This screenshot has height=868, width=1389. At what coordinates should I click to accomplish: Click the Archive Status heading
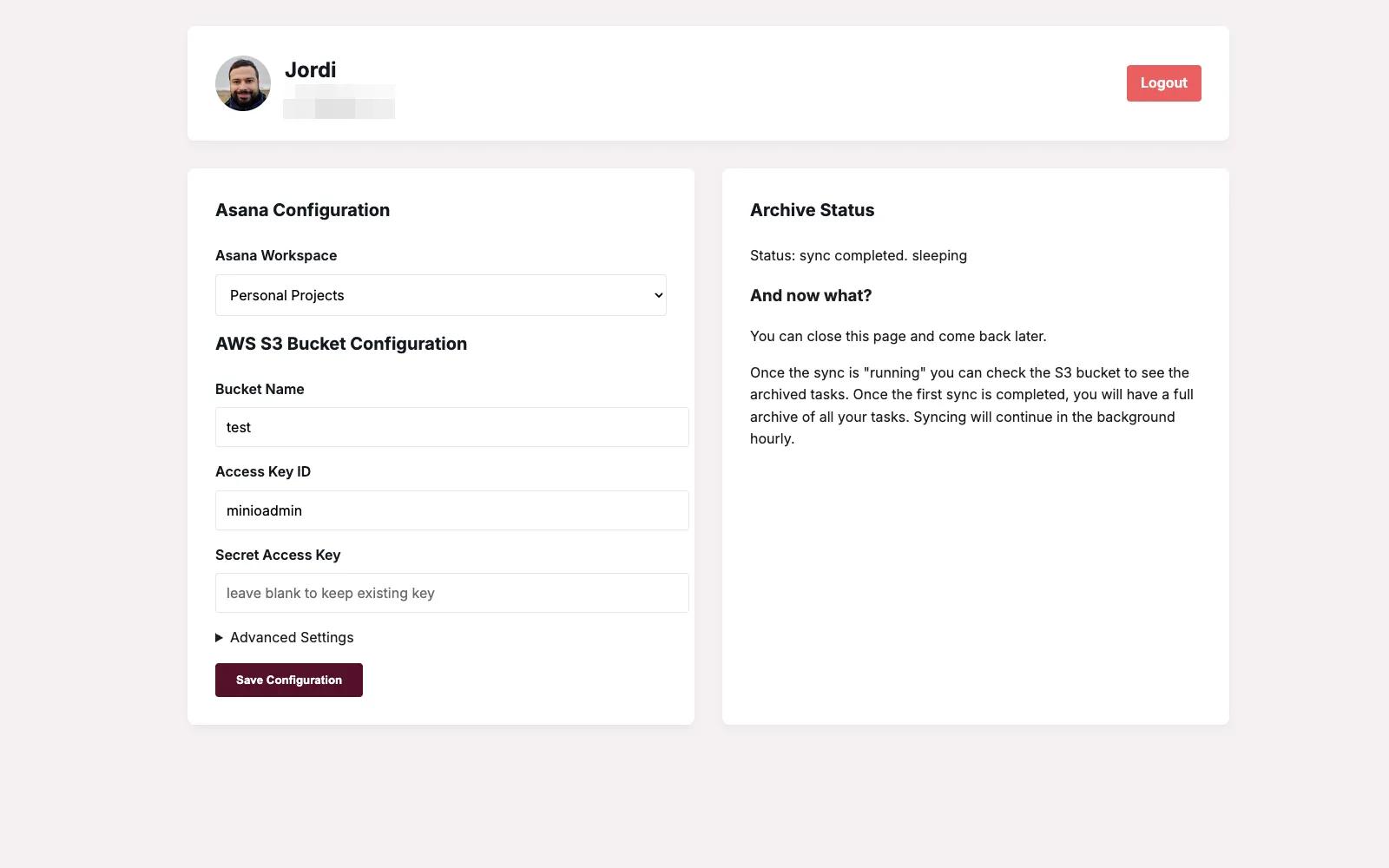(812, 210)
